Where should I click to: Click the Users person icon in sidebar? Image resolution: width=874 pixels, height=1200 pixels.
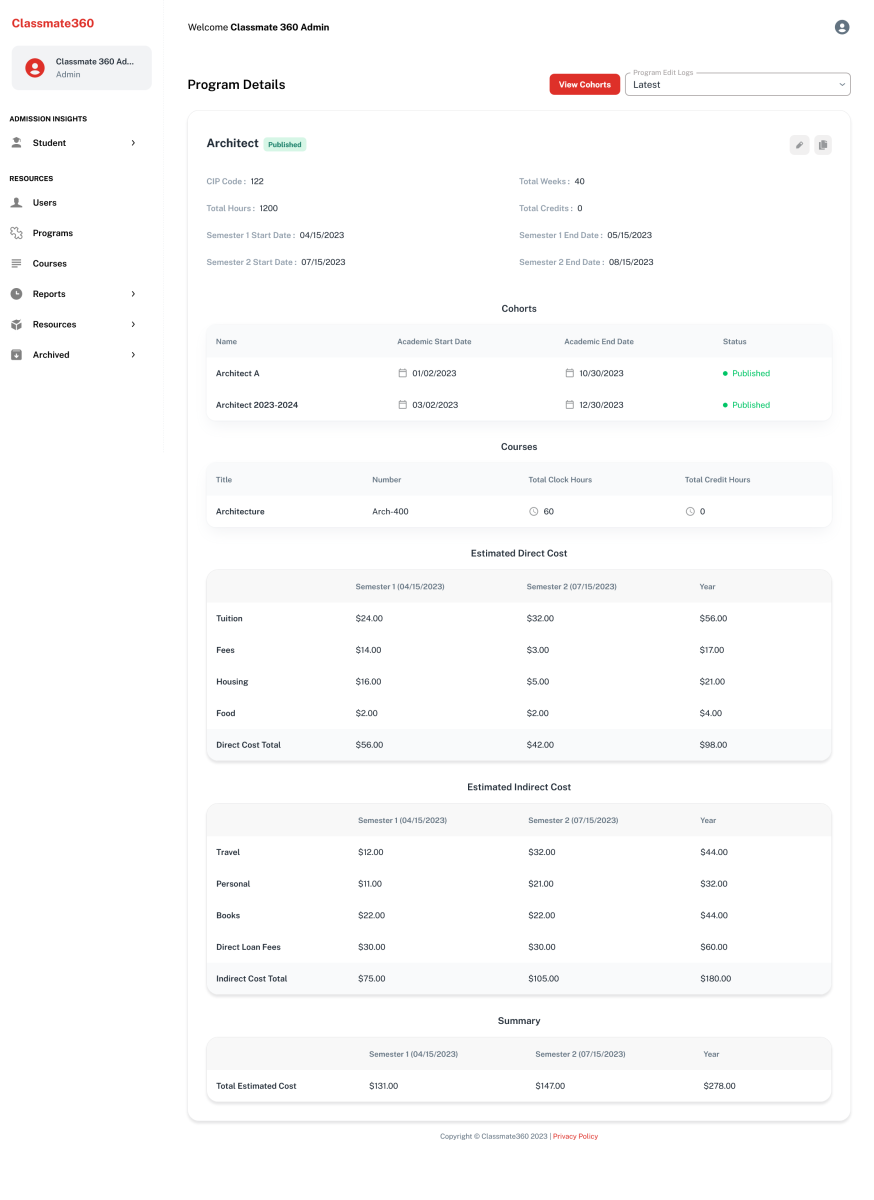[16, 203]
